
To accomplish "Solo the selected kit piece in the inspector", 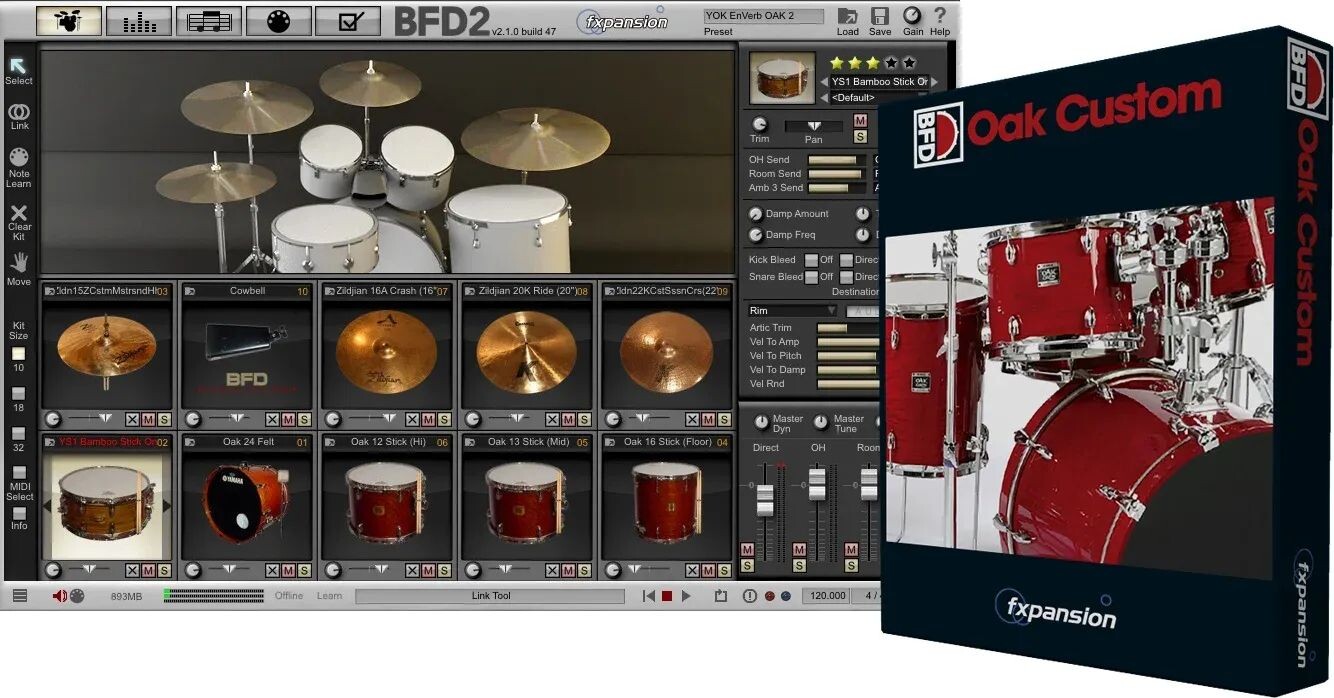I will coord(860,136).
